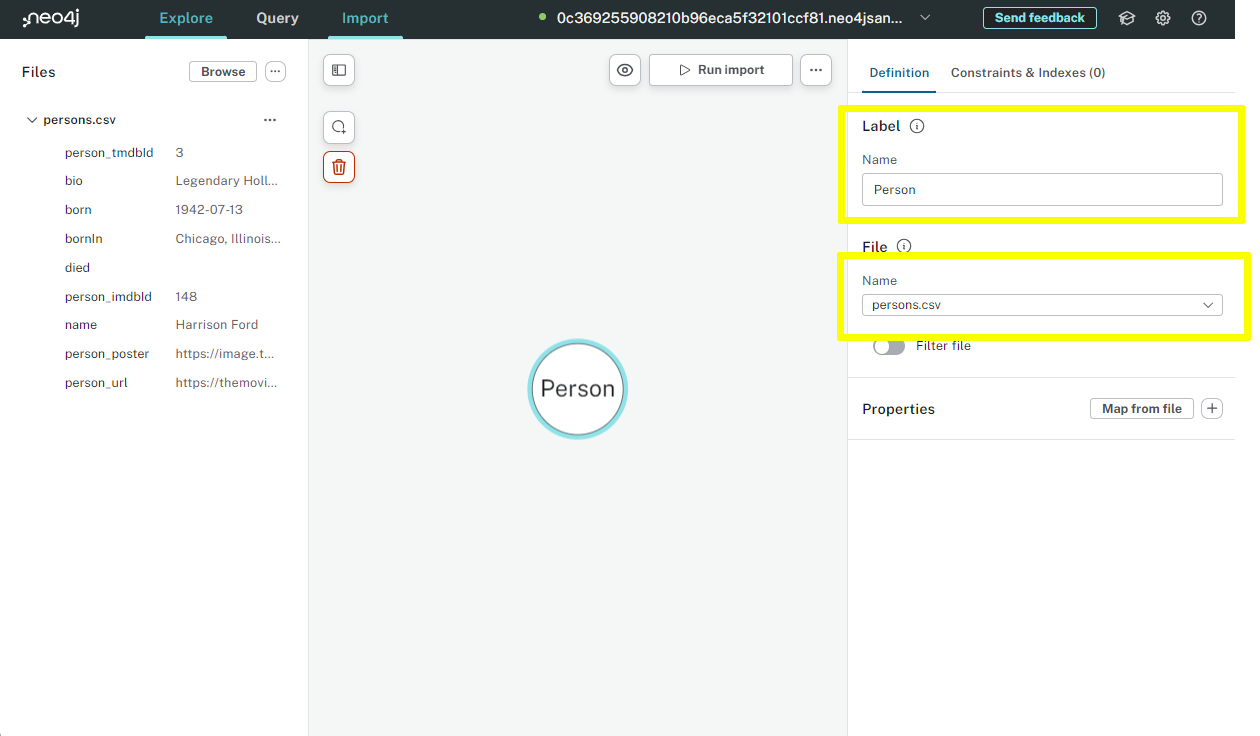Click the Neo4j logo in the top bar
Screen dimensions: 1260x736
pos(50,18)
